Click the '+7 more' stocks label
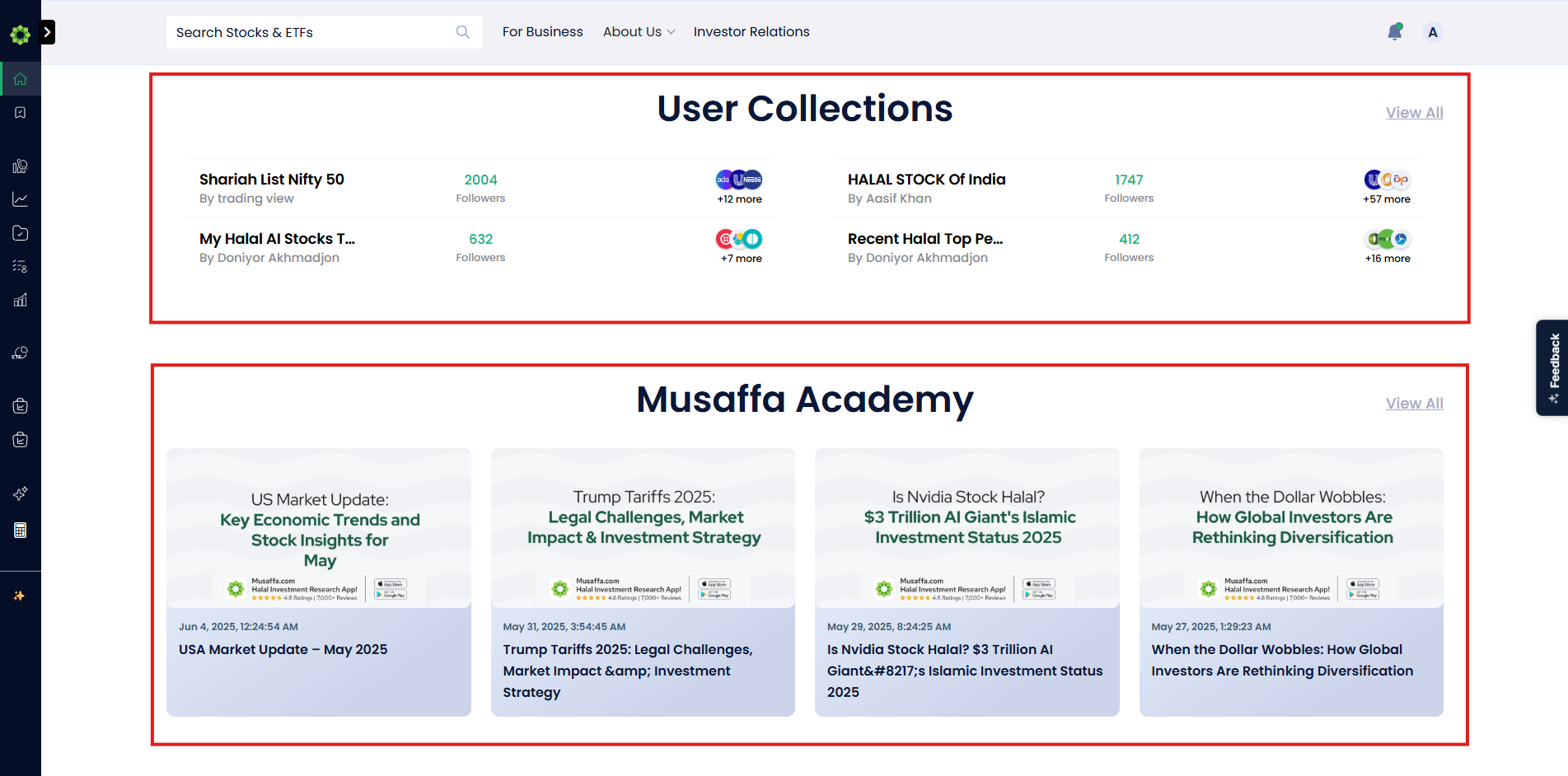The width and height of the screenshot is (1568, 776). tap(742, 259)
